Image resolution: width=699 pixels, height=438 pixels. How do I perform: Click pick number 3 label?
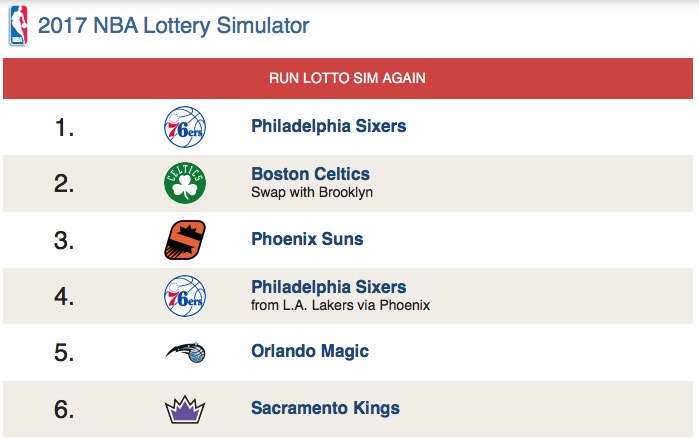(65, 240)
